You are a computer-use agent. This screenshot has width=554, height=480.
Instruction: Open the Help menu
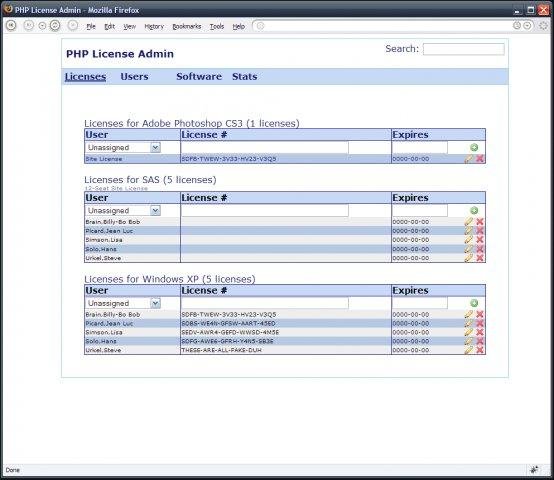coord(238,26)
